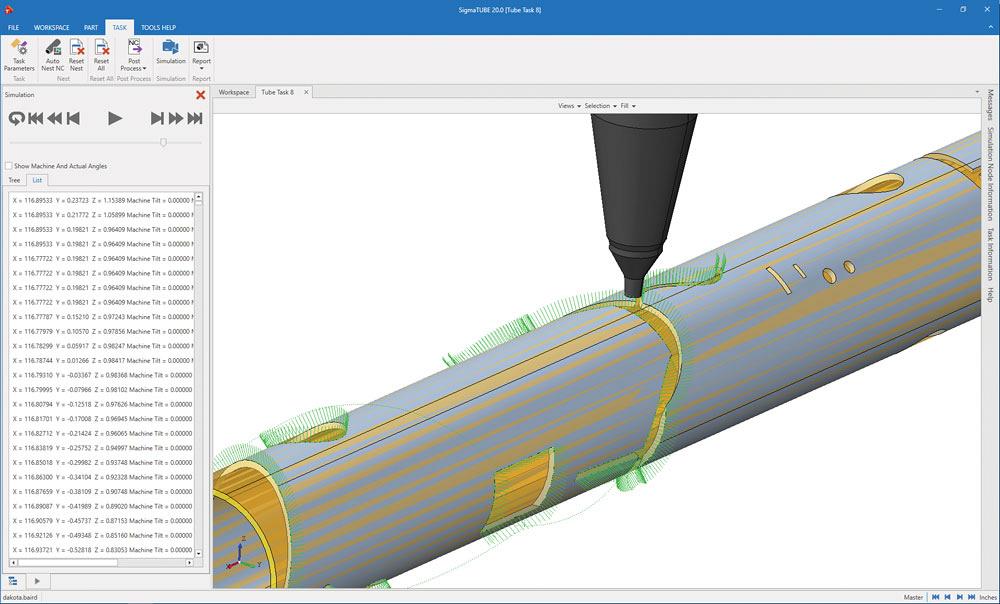The image size is (1000, 604).
Task: Launch the Simulation tool from ribbon
Action: [x=170, y=54]
